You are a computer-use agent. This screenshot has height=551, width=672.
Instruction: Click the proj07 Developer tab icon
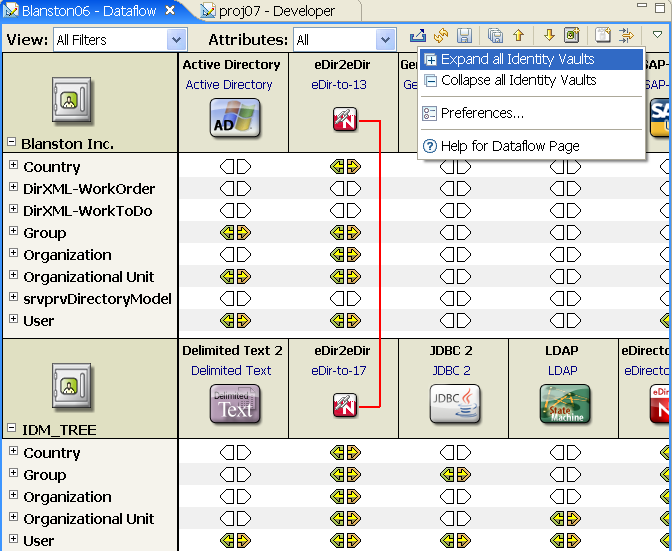(x=208, y=10)
